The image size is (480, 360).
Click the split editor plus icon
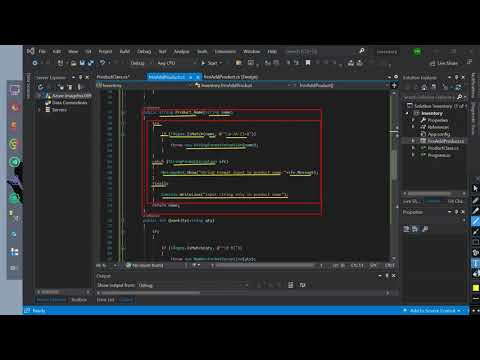coord(394,86)
